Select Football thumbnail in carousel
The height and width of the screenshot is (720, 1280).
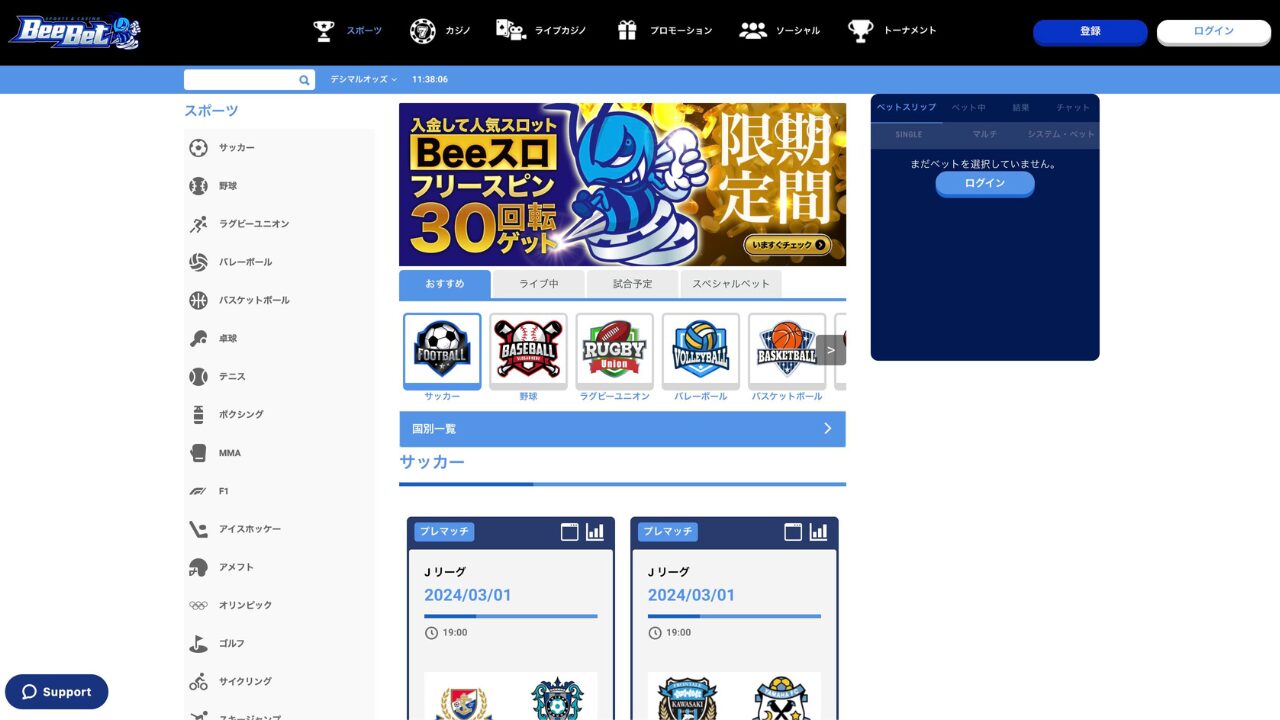point(442,351)
